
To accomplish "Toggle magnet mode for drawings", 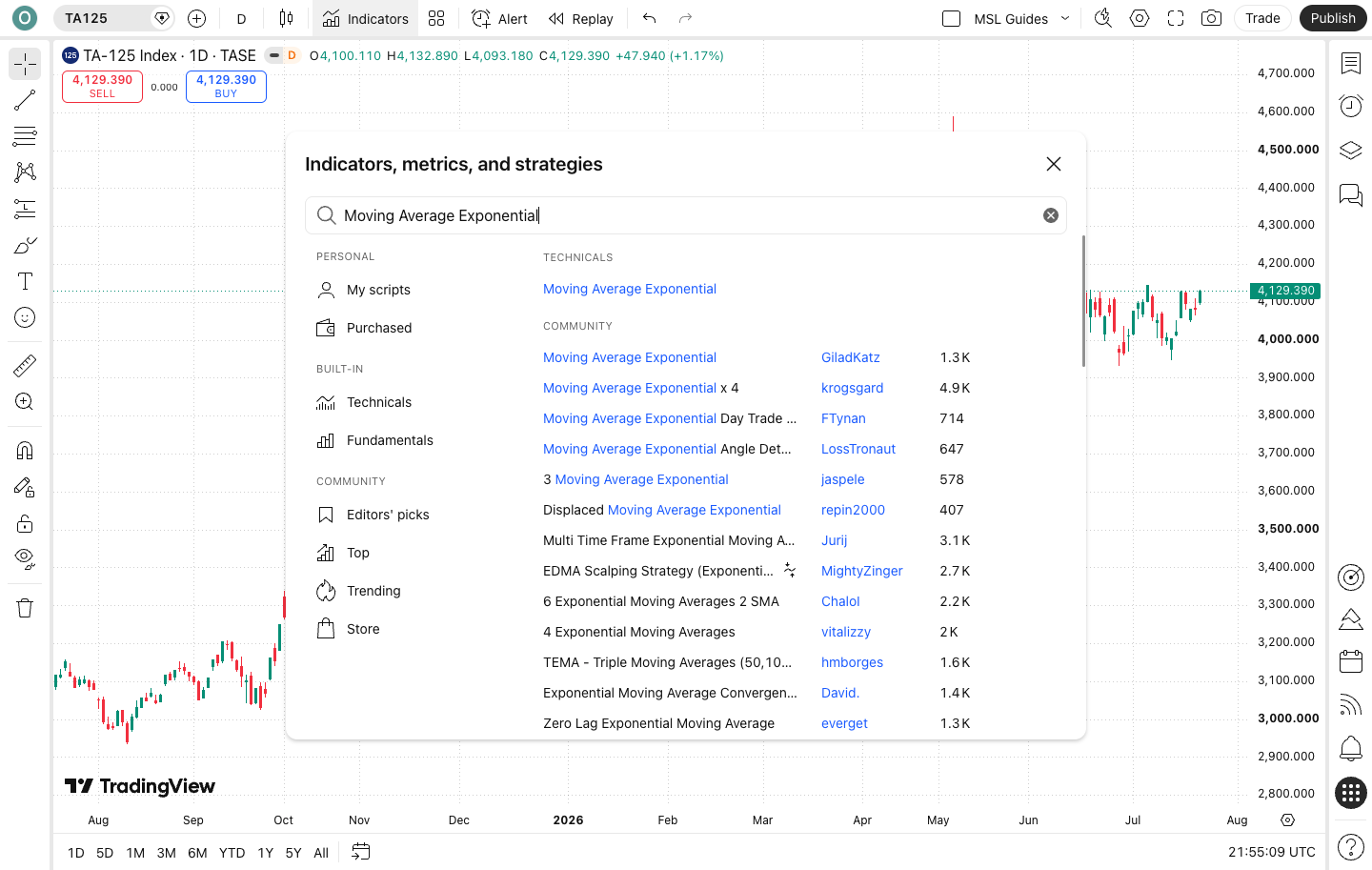I will (25, 450).
